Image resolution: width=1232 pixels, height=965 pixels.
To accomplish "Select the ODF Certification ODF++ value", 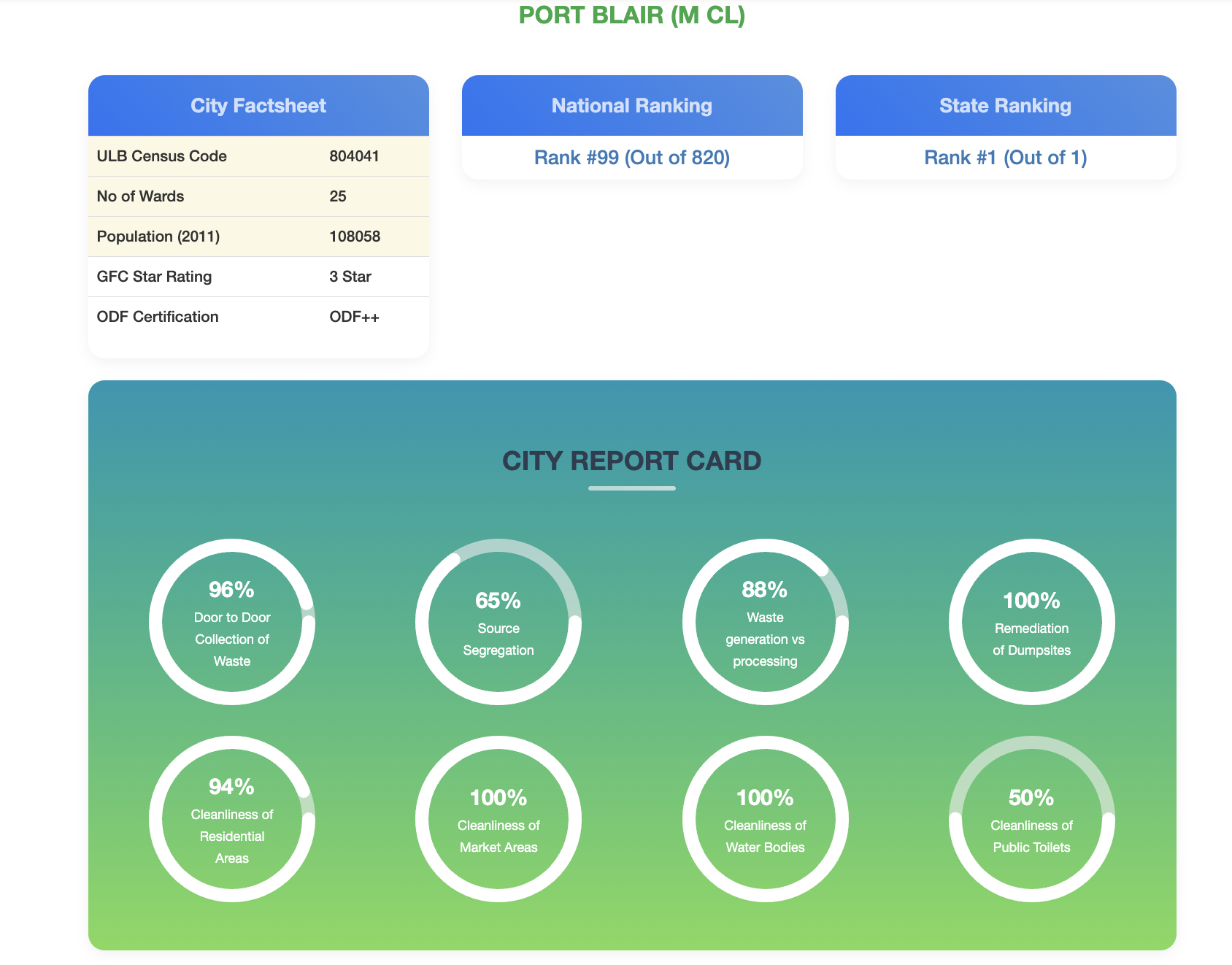I will pos(354,317).
